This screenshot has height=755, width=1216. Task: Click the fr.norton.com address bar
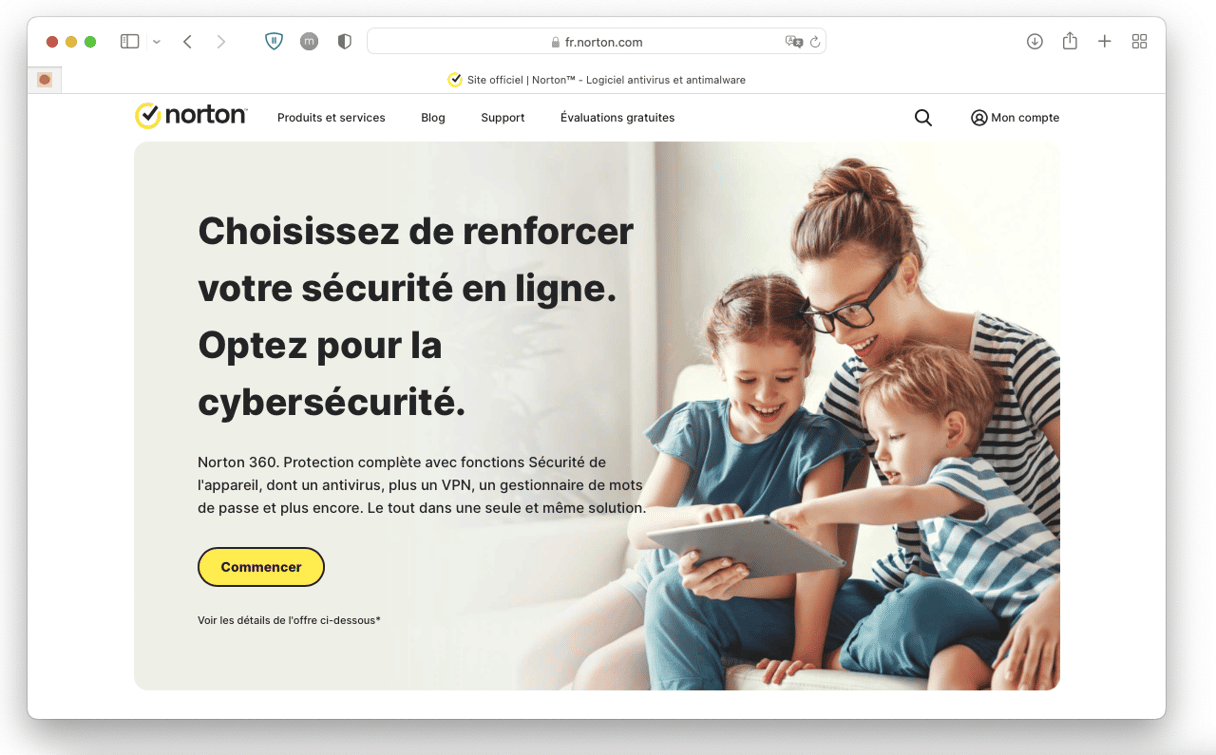(596, 42)
